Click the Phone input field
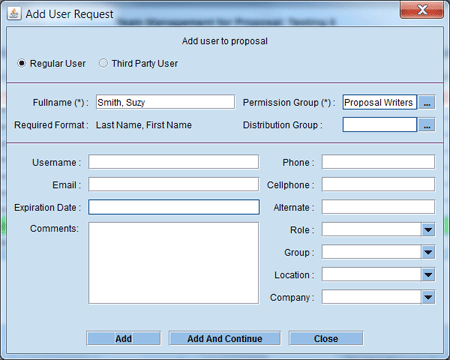 pyautogui.click(x=378, y=162)
